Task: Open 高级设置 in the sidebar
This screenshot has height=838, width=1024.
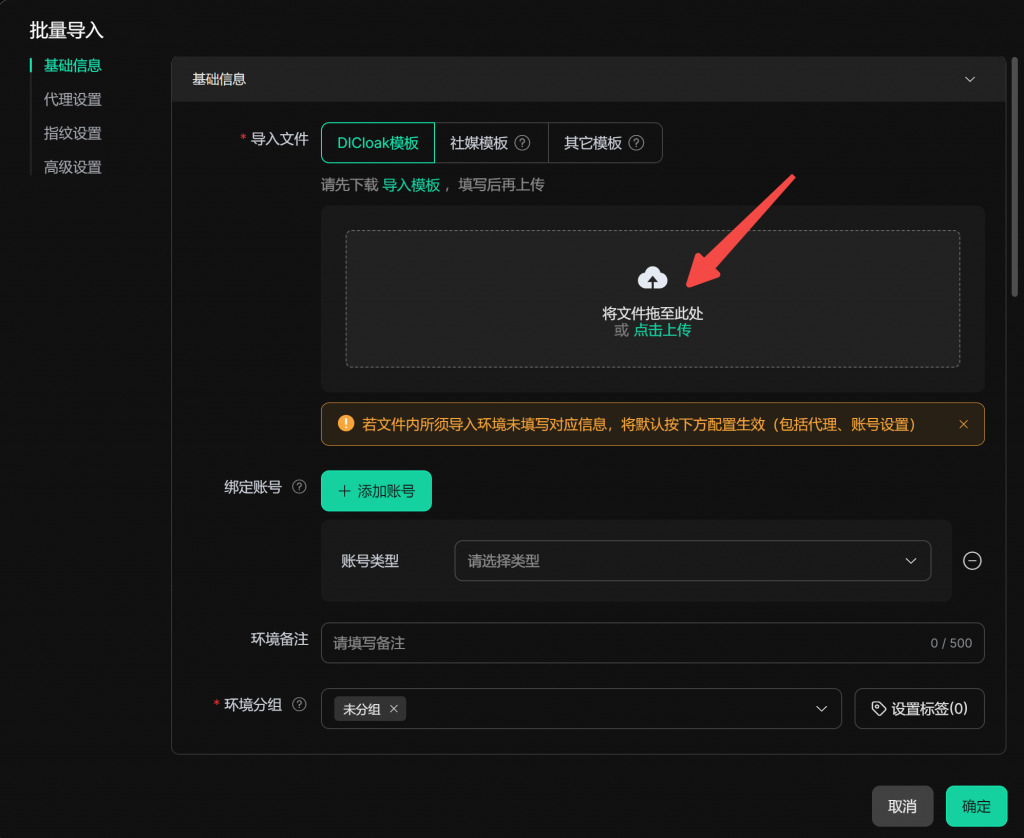Action: (x=72, y=168)
